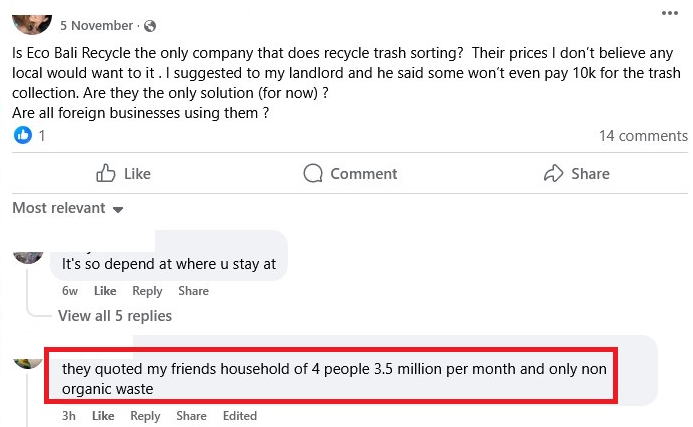Like the "It's so depend" comment
Screen dimensions: 693x427
point(105,291)
